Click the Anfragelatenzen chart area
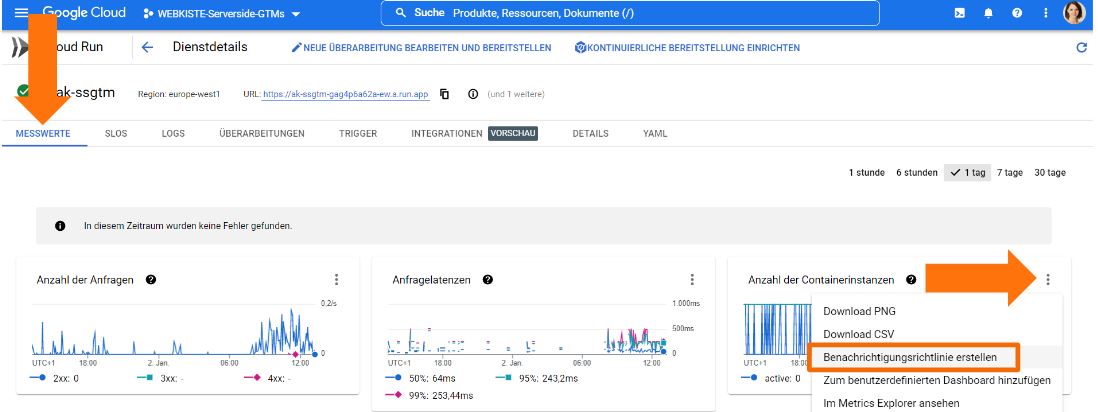1098x412 pixels. (528, 331)
